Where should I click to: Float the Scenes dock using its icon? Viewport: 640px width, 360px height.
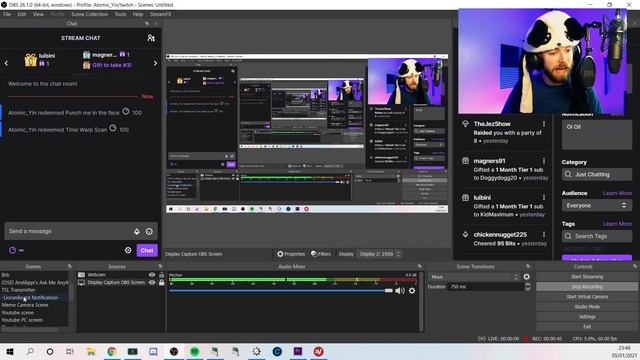point(69,266)
